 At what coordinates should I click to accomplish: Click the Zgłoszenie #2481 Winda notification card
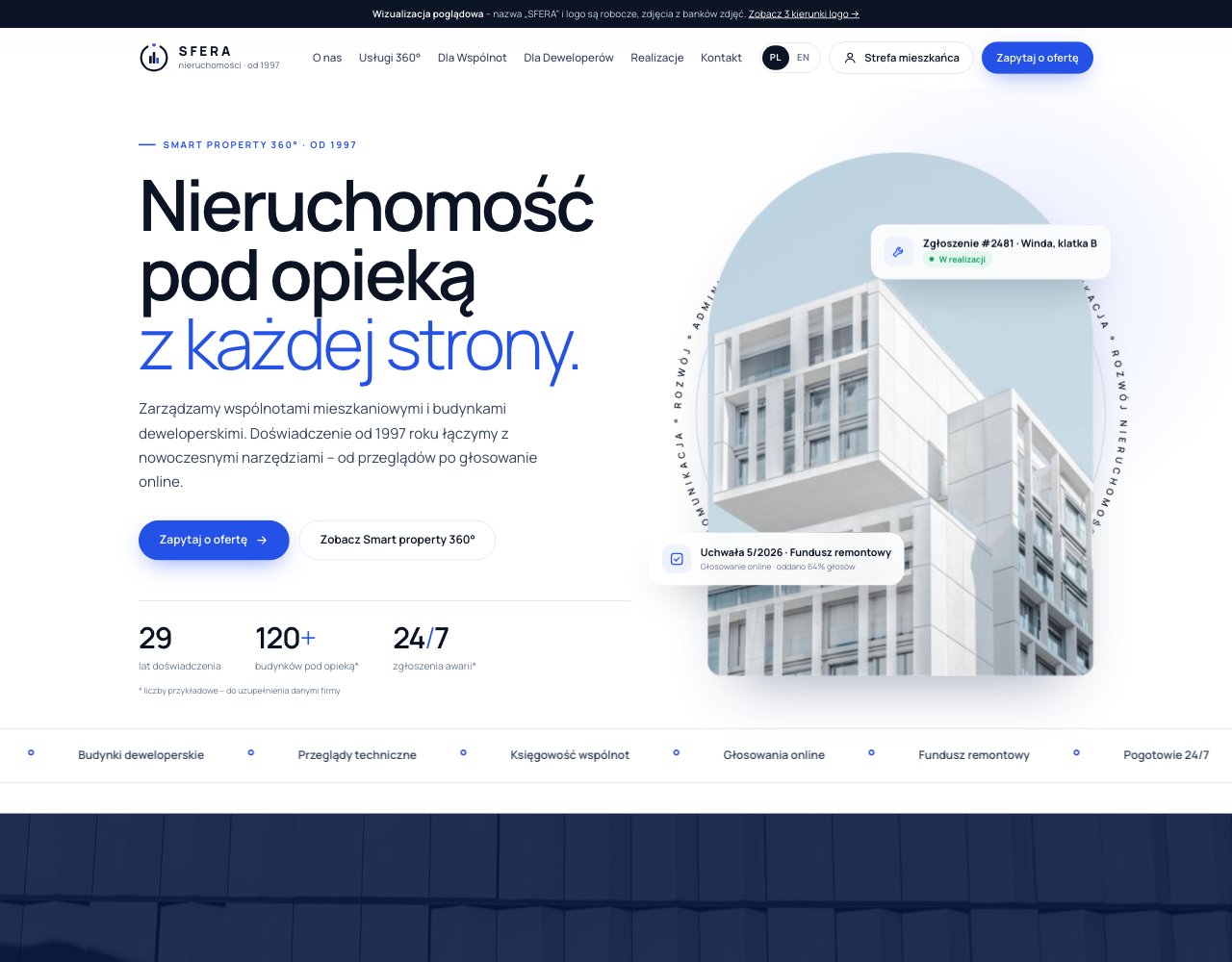(x=990, y=252)
